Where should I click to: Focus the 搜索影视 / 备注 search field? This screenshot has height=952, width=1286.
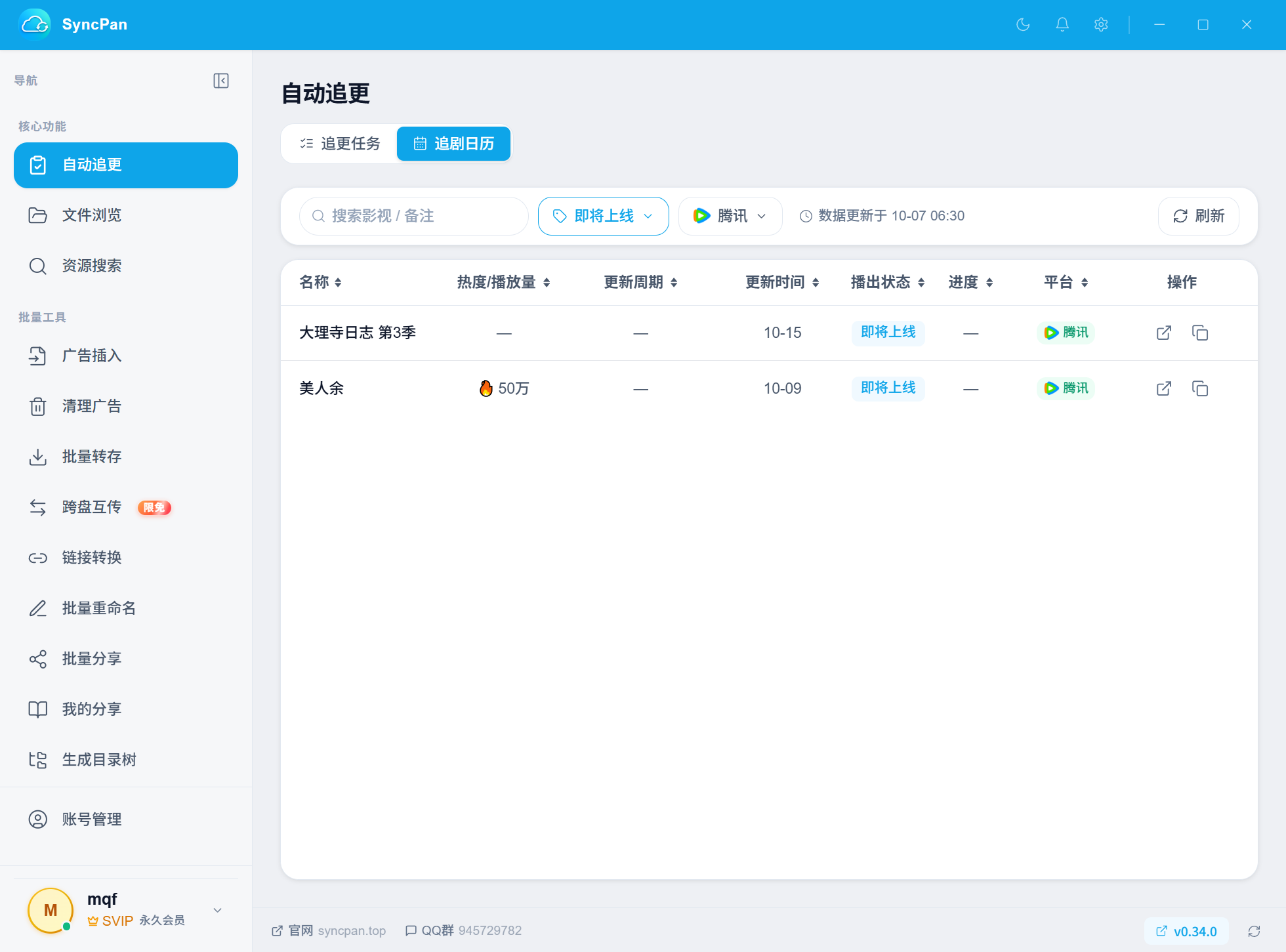pos(413,216)
